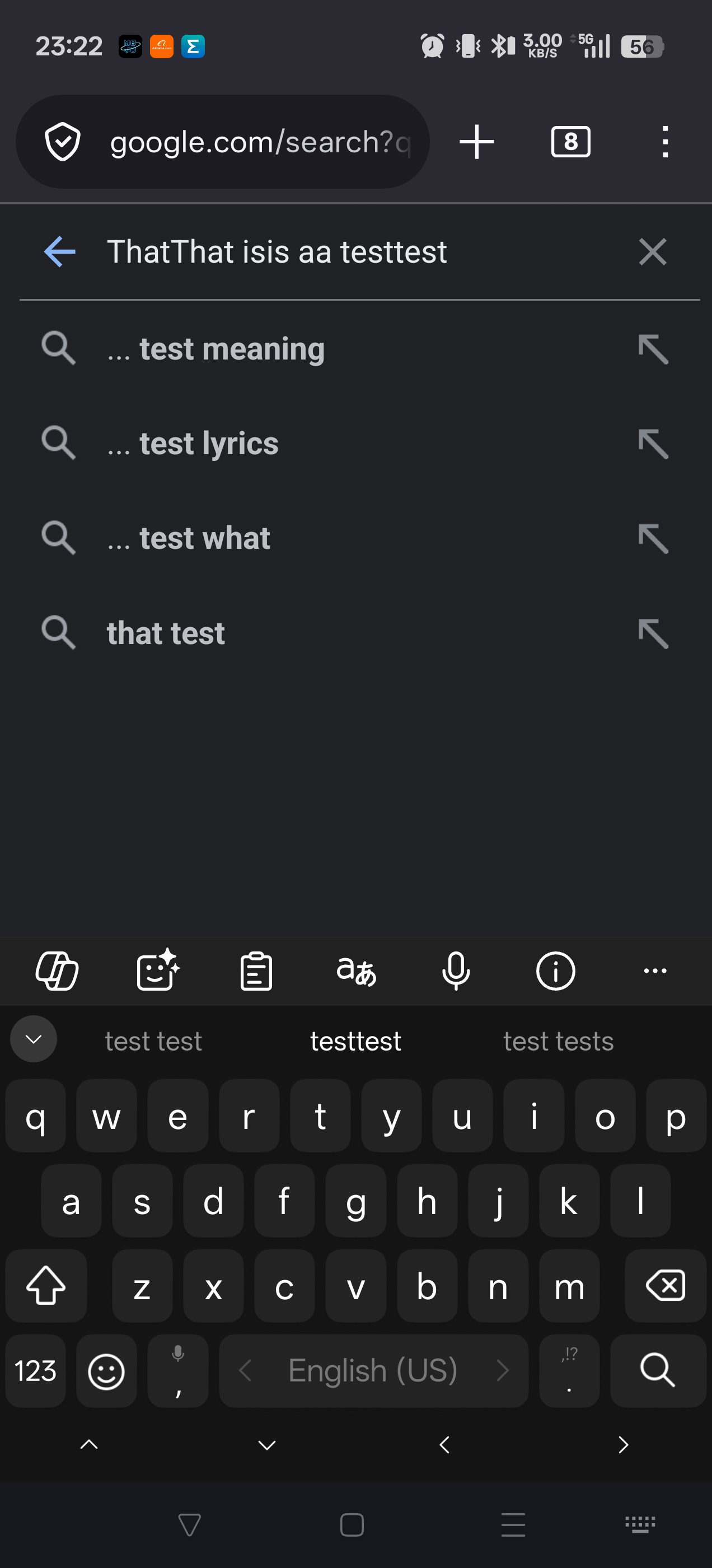Start voice typing with microphone icon
This screenshot has height=1568, width=712.
(x=456, y=970)
